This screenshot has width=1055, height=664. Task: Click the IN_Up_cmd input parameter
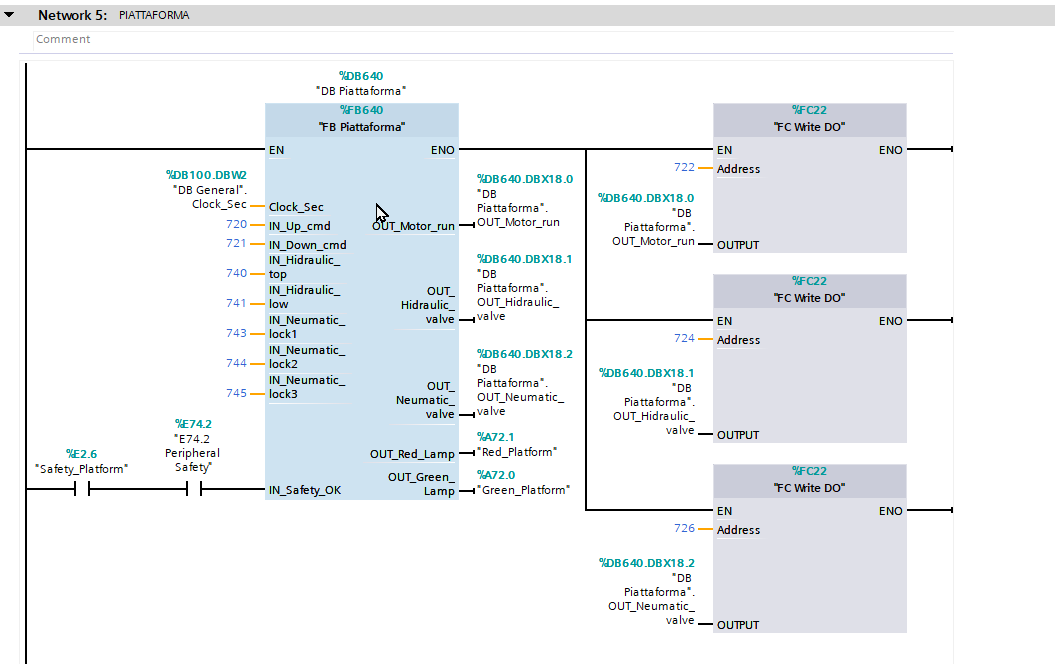pyautogui.click(x=299, y=226)
